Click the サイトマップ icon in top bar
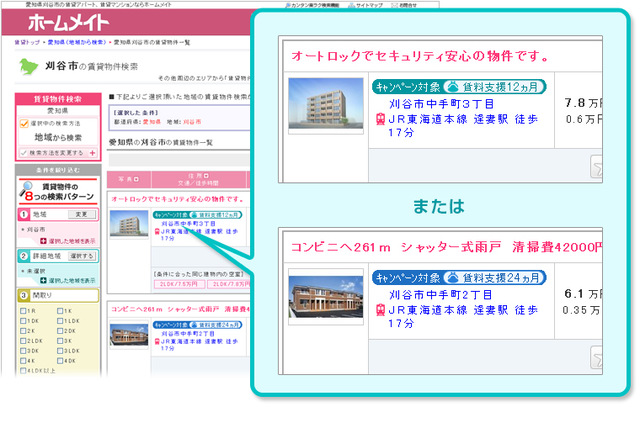 coord(351,5)
